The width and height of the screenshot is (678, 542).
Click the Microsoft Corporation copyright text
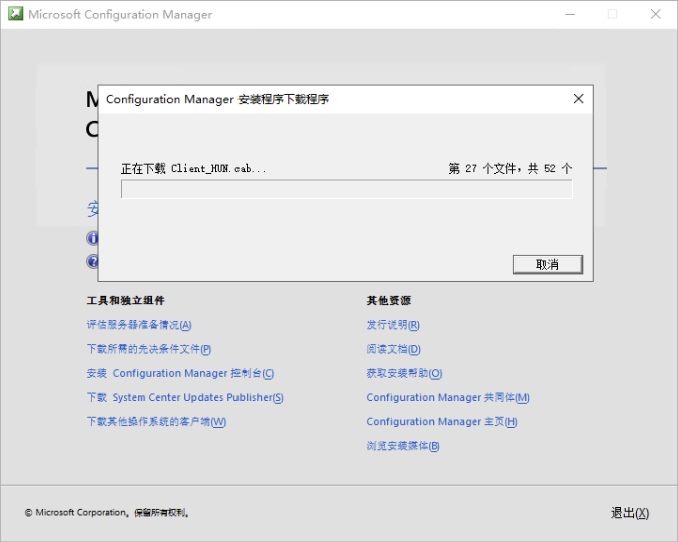coord(107,513)
